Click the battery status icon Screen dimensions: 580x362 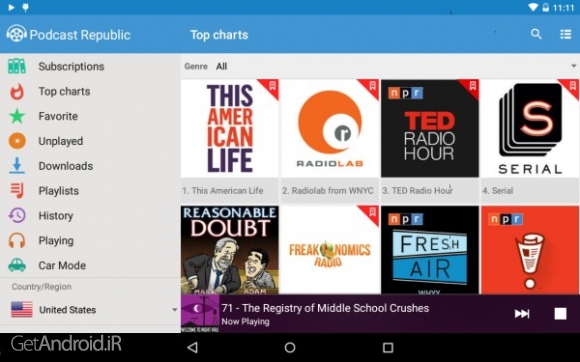pyautogui.click(x=545, y=7)
